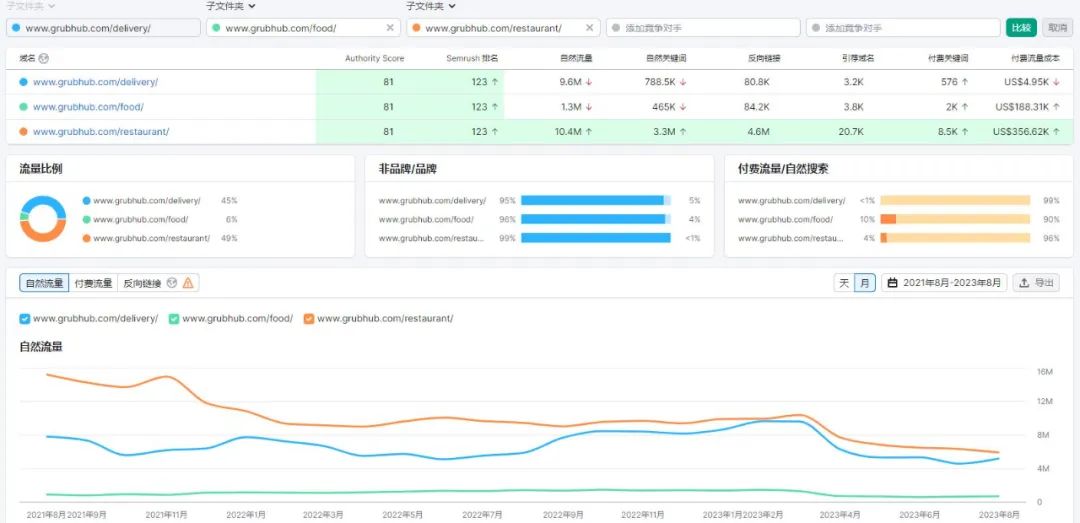The width and height of the screenshot is (1080, 523).
Task: Click the 付费关键词 column header
Action: (948, 59)
